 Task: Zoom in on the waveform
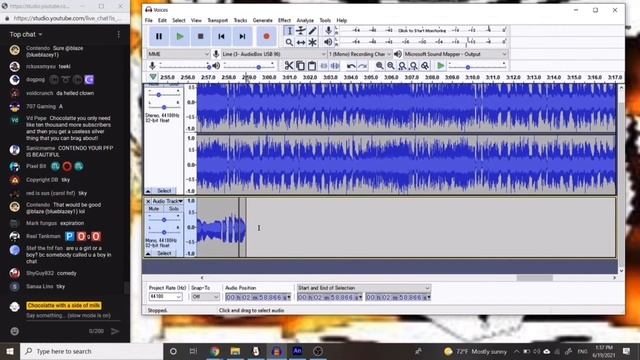click(380, 66)
